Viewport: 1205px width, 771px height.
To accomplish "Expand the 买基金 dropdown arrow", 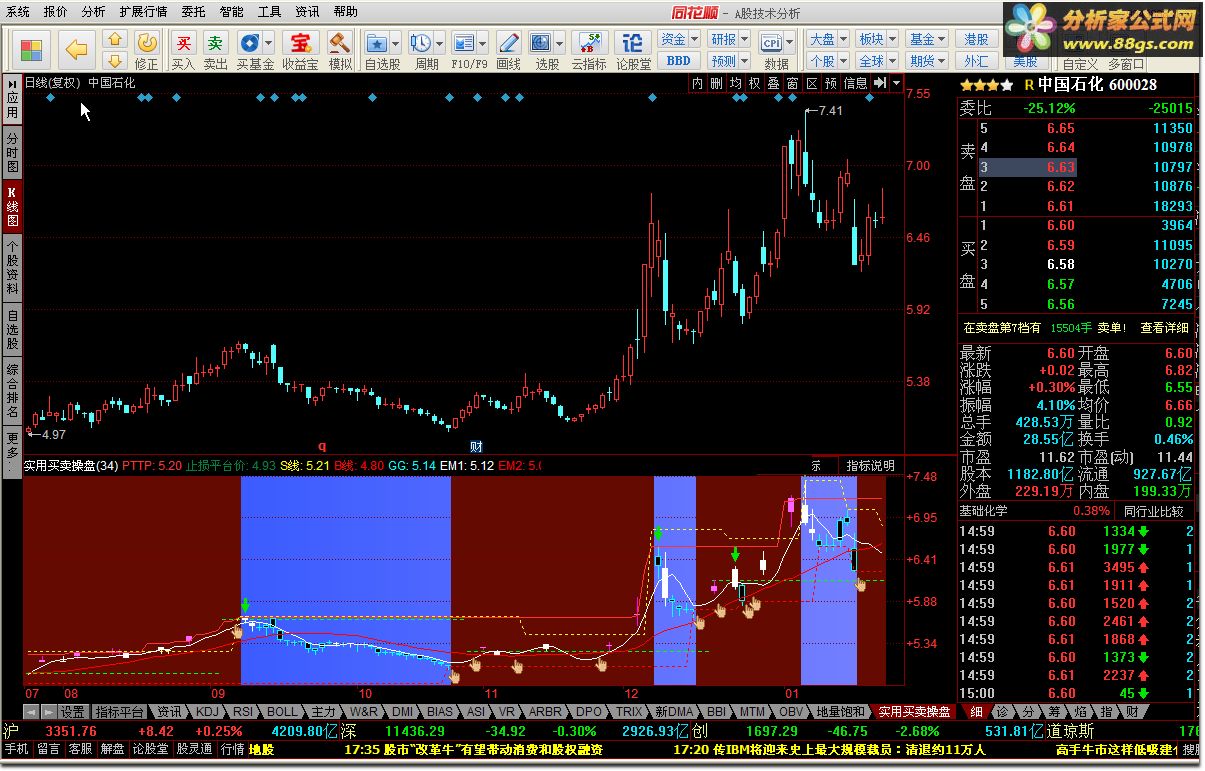I will 270,43.
